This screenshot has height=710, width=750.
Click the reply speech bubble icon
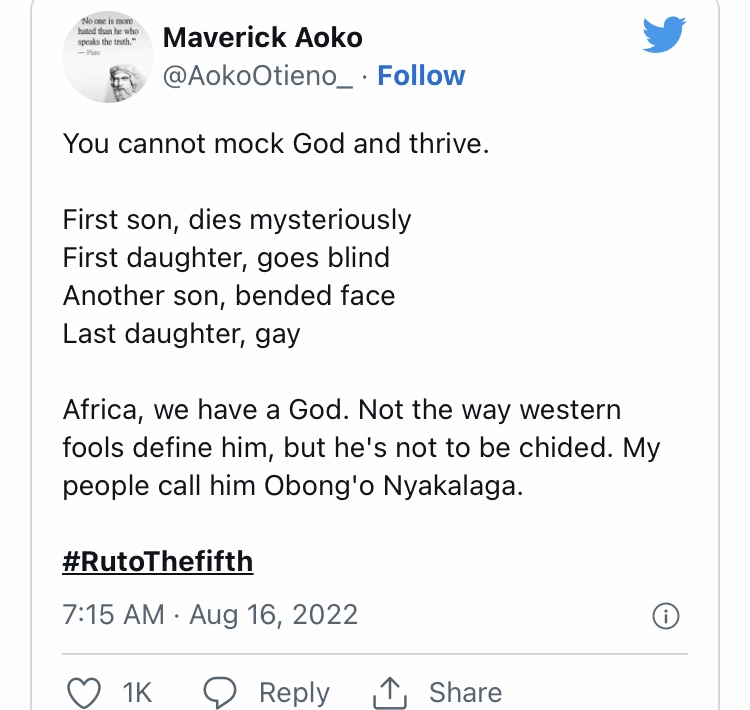point(220,692)
